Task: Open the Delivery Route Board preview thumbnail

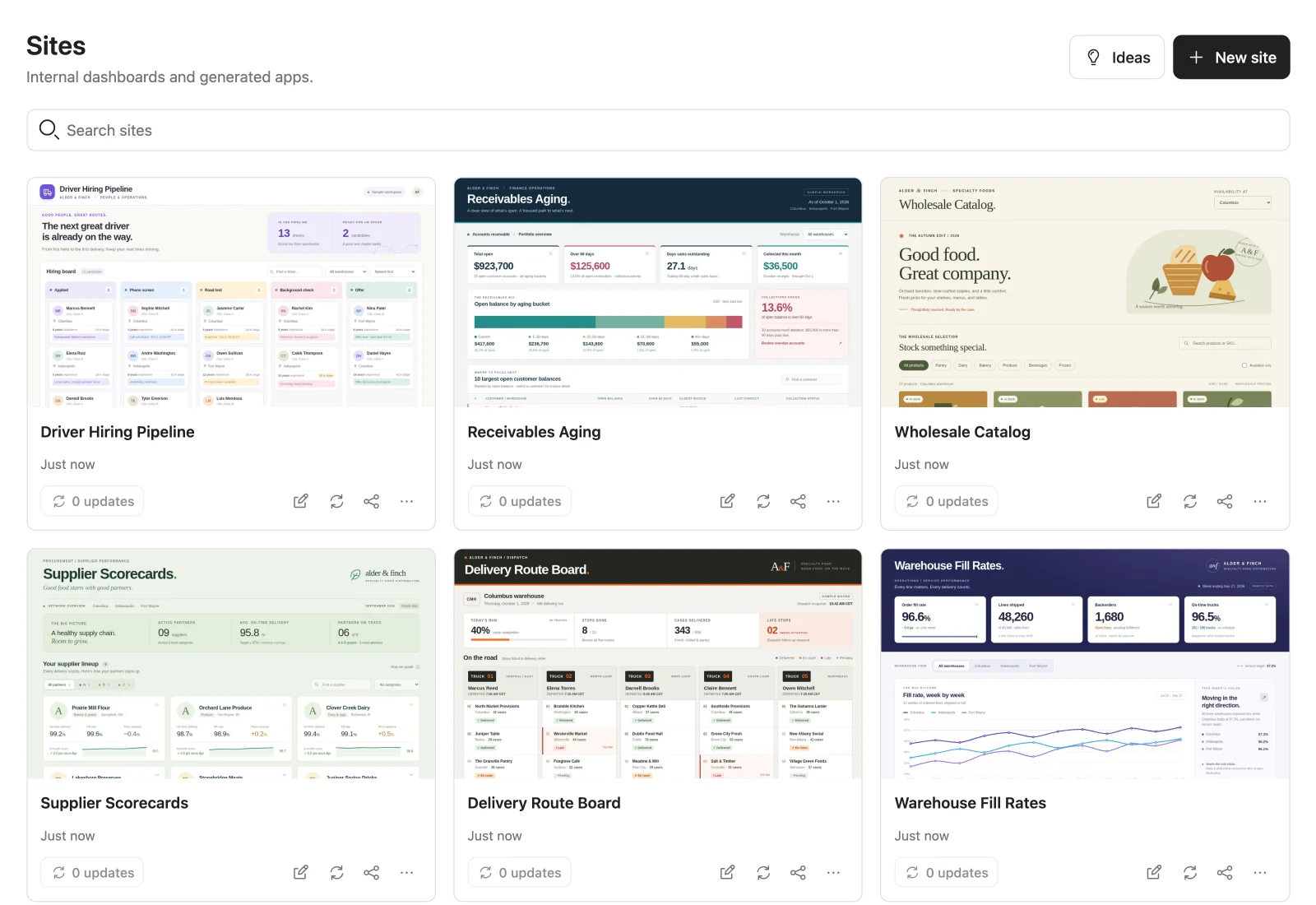Action: coord(658,664)
